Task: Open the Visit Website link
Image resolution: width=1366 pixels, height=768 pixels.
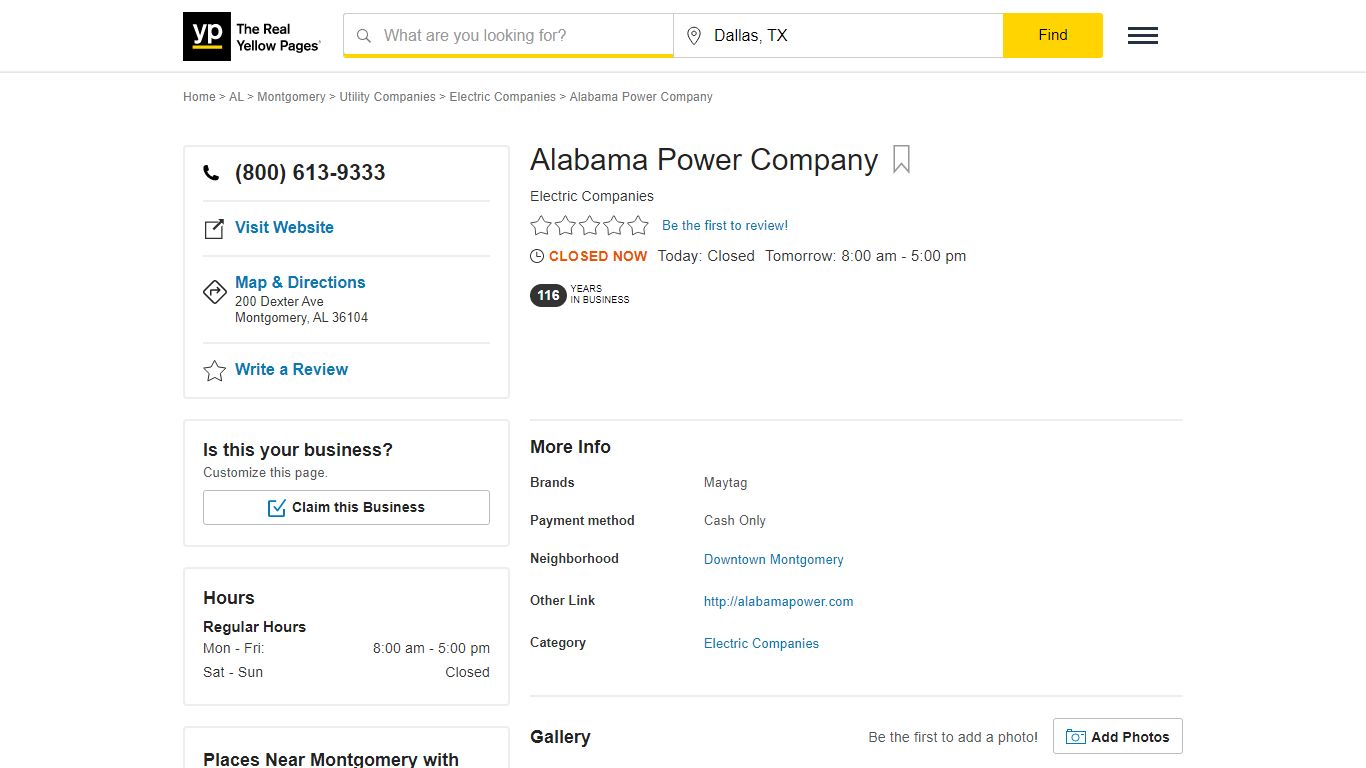Action: click(284, 228)
